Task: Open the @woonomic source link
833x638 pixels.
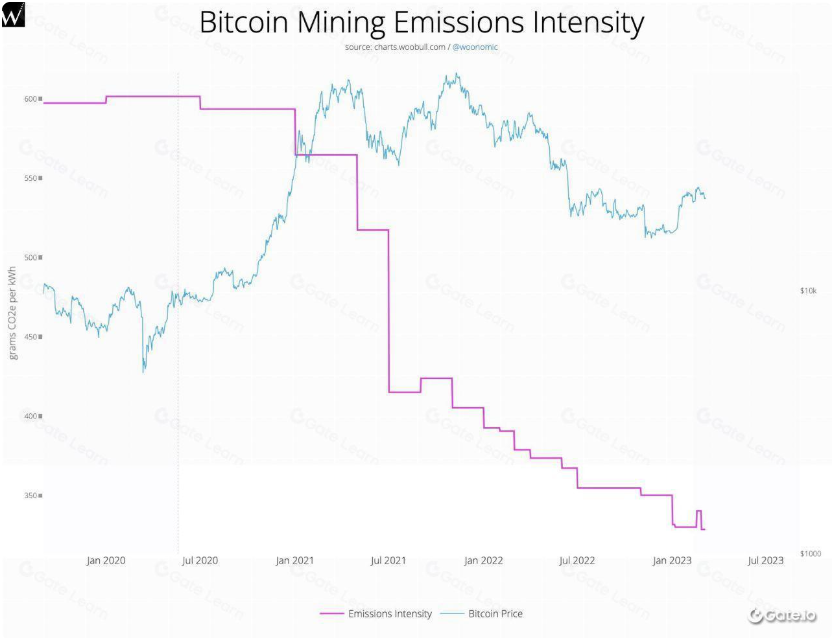Action: [x=475, y=47]
